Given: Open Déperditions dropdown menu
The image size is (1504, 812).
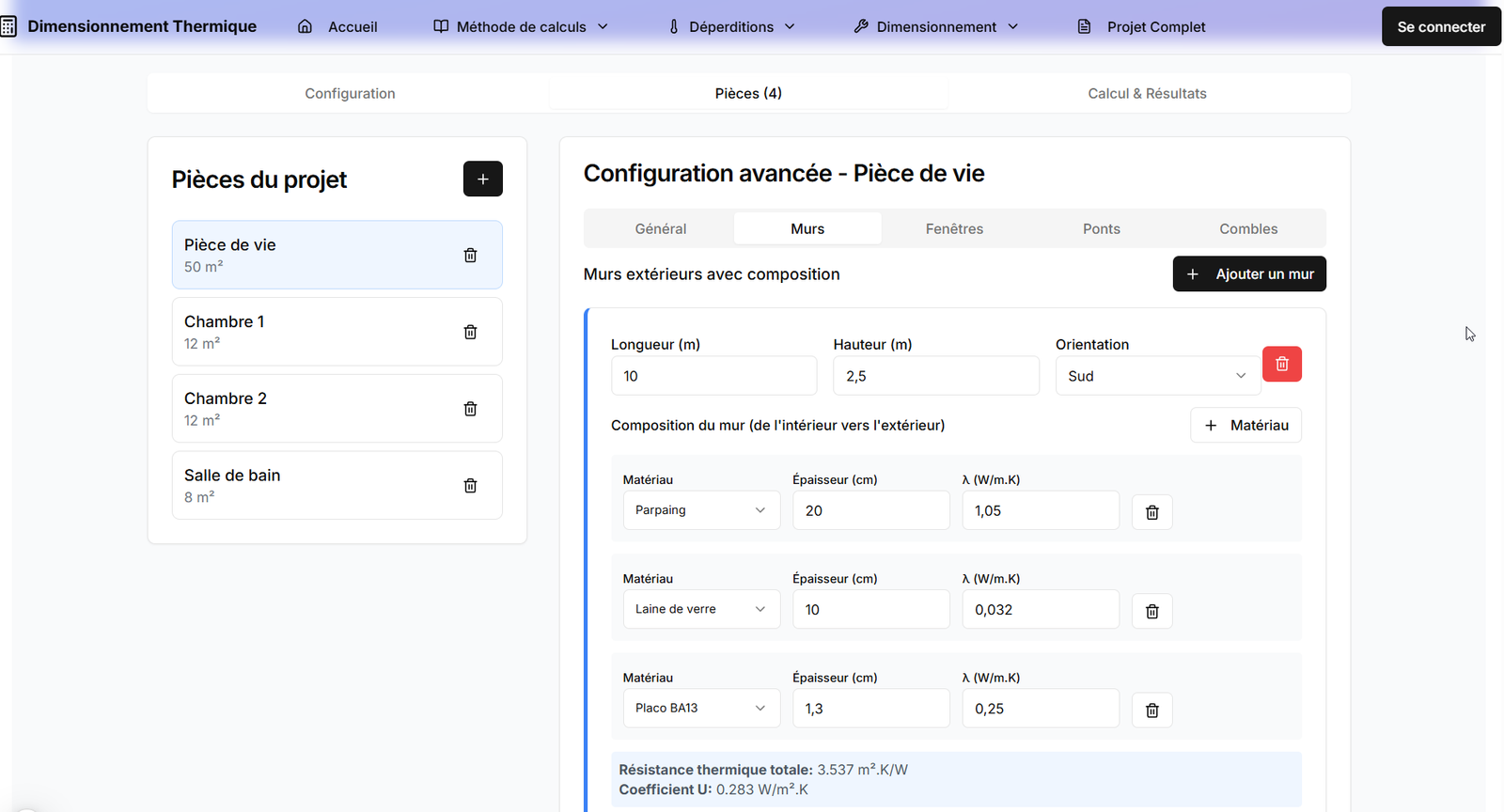Looking at the screenshot, I should (x=731, y=26).
